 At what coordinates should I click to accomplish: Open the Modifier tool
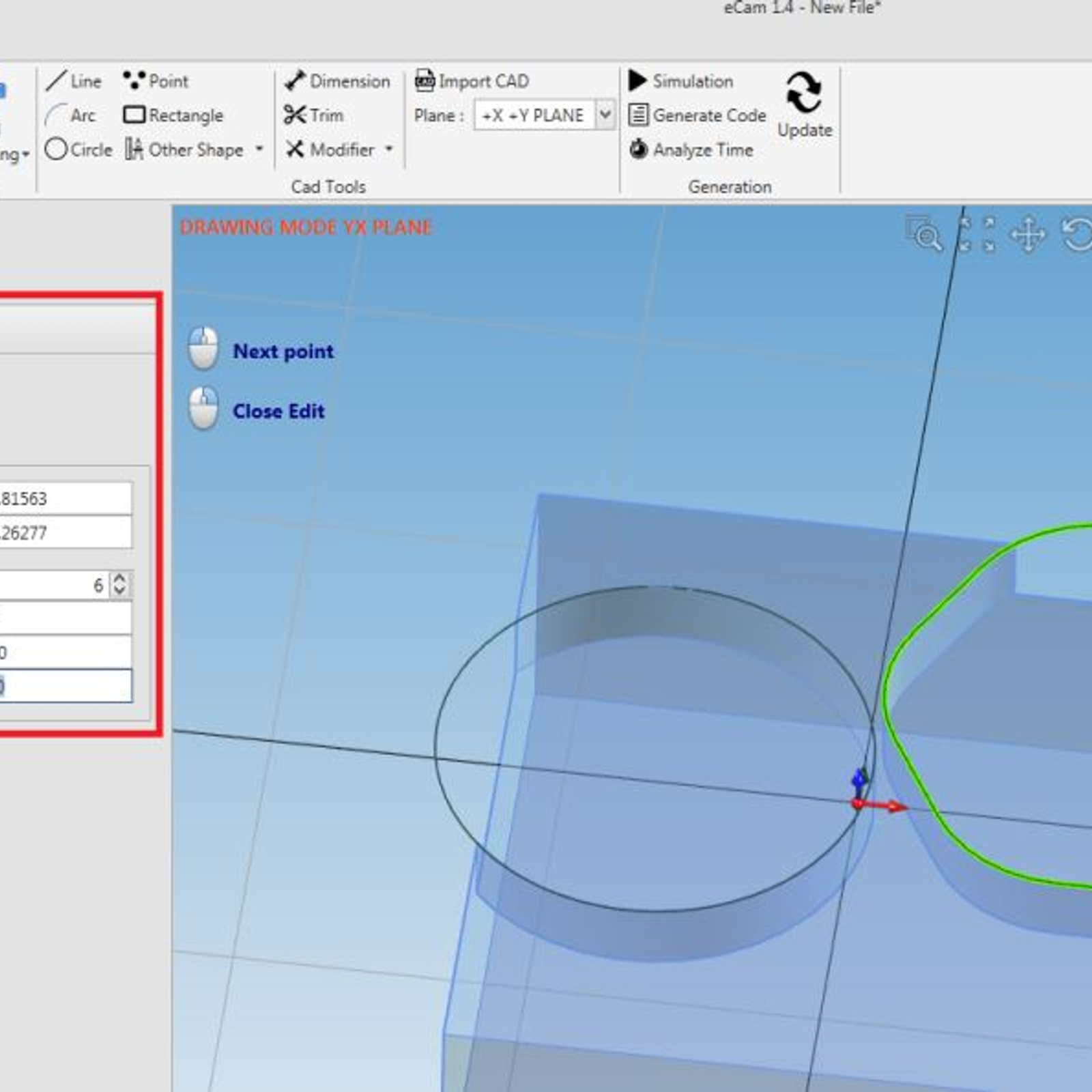tap(330, 149)
